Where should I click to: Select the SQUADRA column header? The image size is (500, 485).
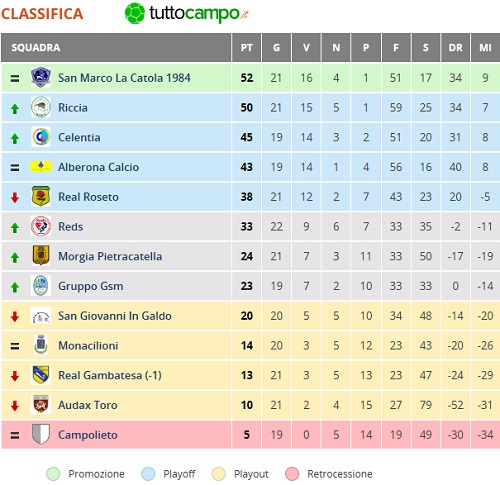tap(116, 48)
